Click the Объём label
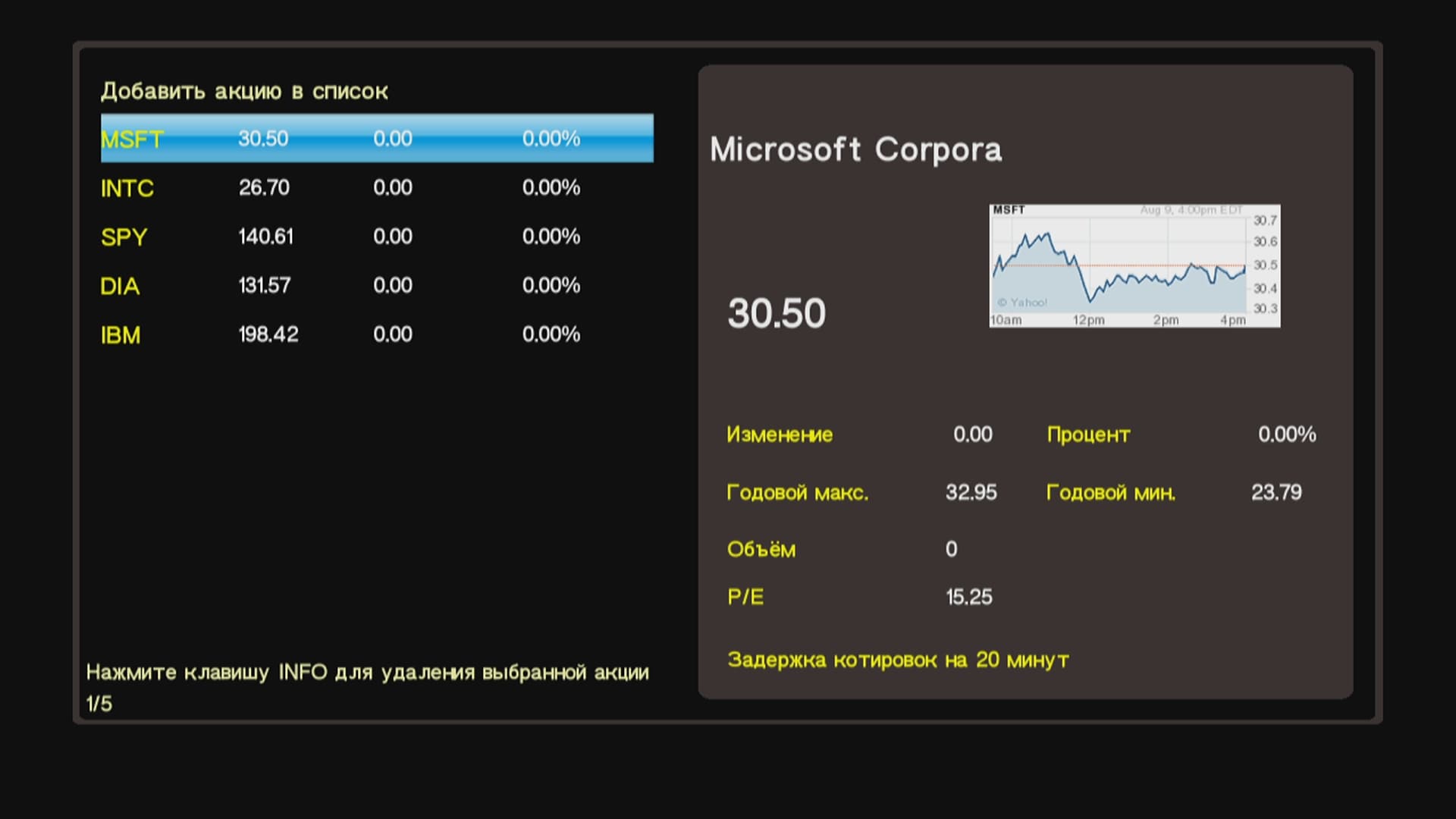Viewport: 1456px width, 819px height. coord(761,549)
